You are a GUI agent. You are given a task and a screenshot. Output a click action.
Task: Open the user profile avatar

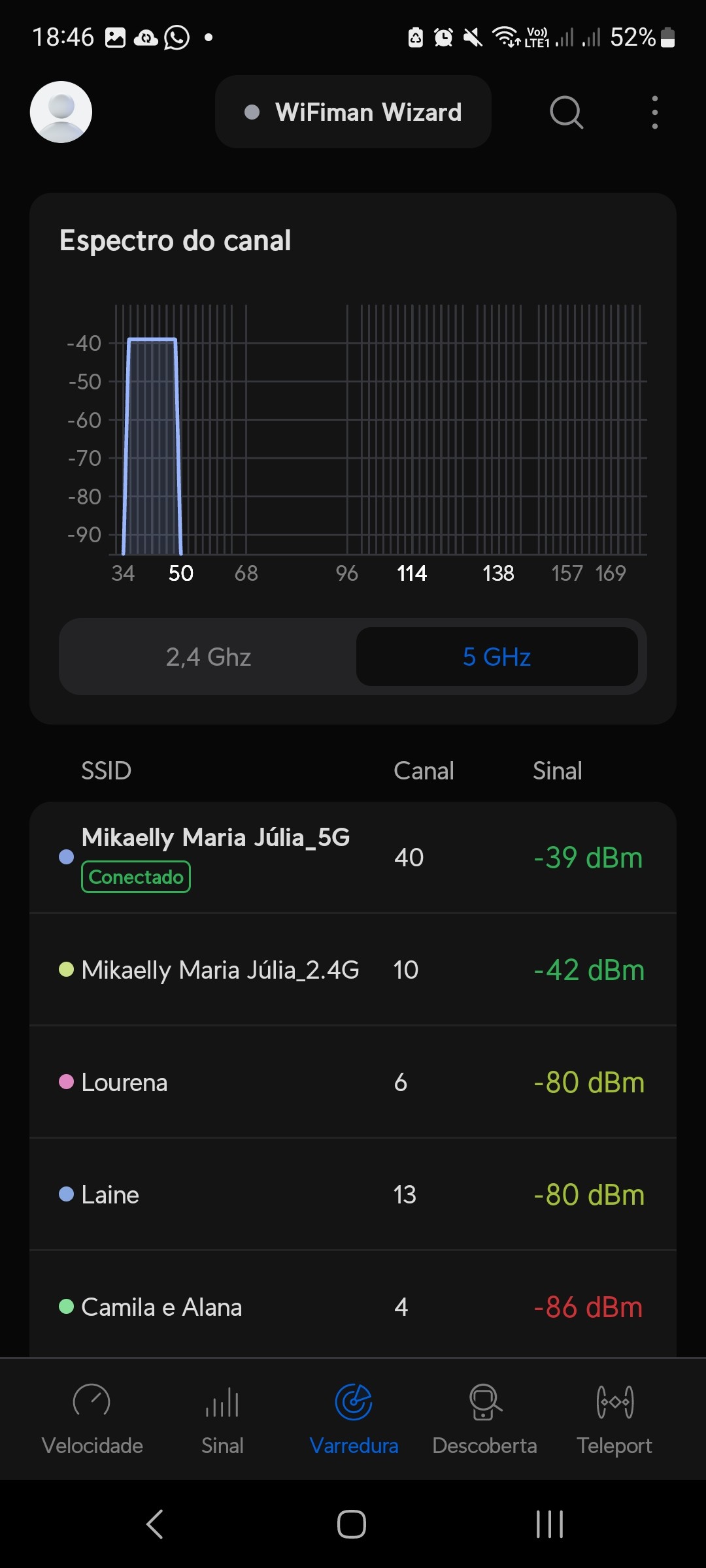[x=61, y=112]
